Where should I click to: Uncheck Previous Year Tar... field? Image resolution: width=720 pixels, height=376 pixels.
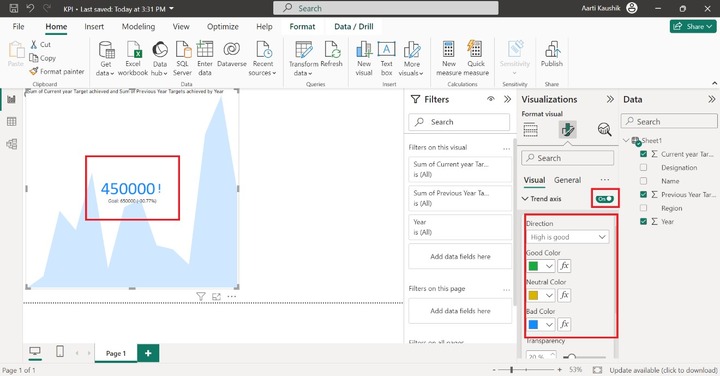[x=643, y=195]
